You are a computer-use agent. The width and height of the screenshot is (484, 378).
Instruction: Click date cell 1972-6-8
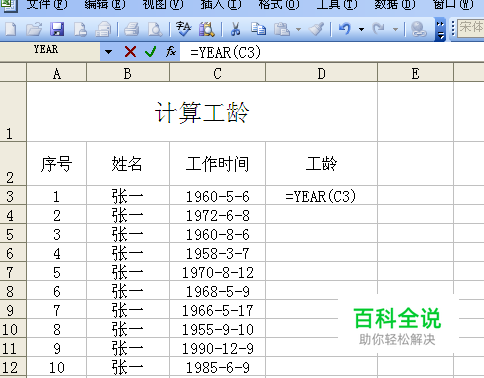(x=217, y=215)
